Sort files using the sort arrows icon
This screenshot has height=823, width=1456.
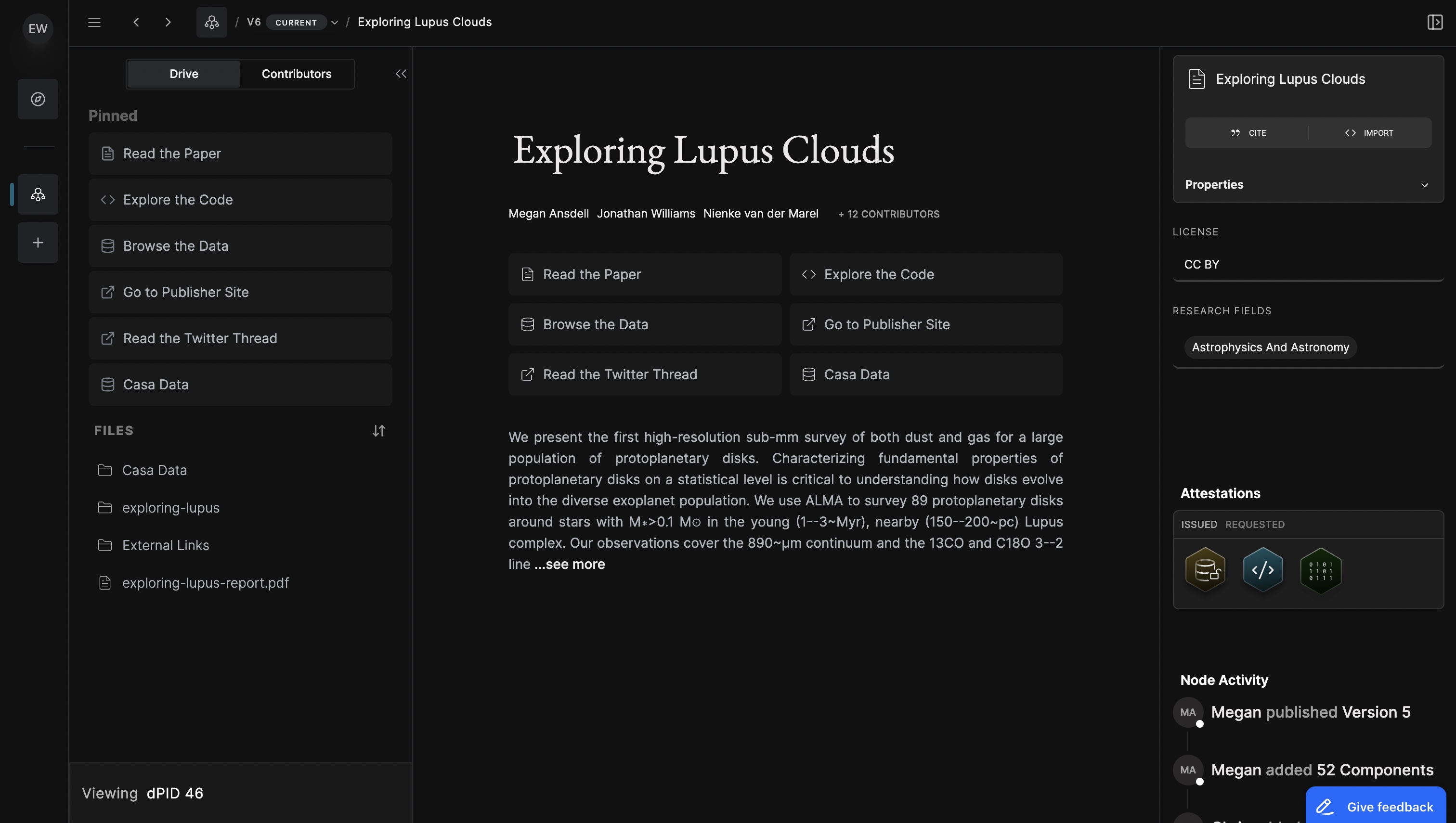click(379, 431)
